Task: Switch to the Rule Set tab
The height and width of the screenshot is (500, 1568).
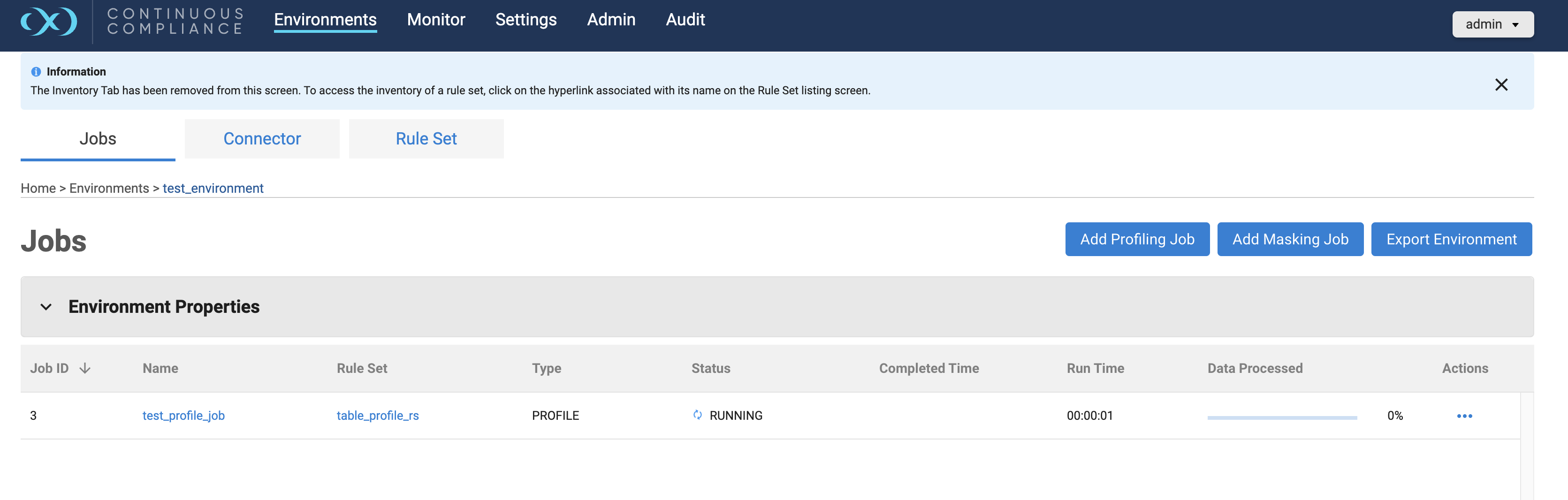Action: click(x=426, y=139)
